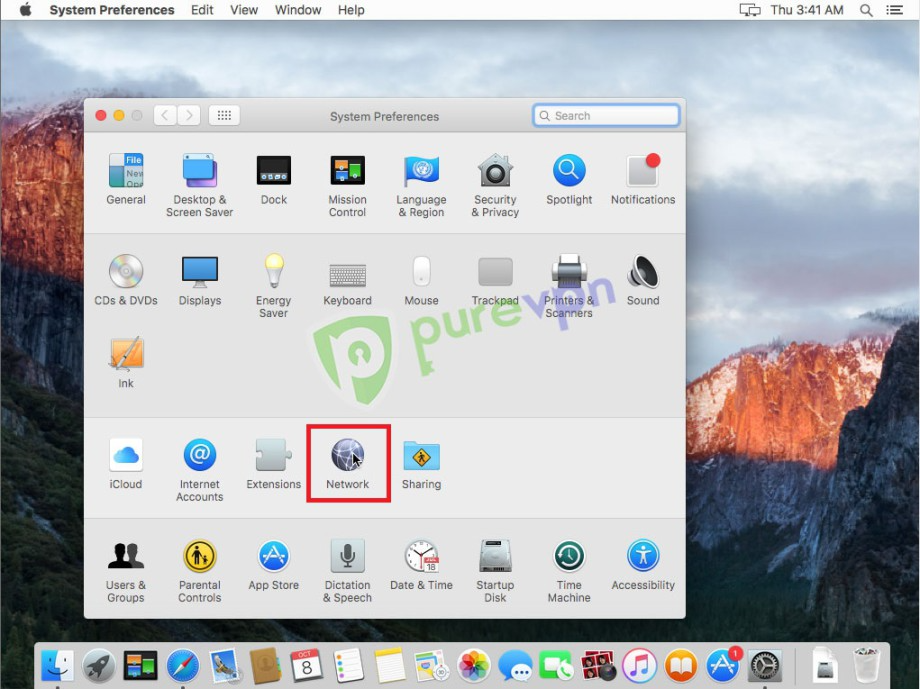The height and width of the screenshot is (689, 920).
Task: Open the Notifications preference pane
Action: coord(643,179)
